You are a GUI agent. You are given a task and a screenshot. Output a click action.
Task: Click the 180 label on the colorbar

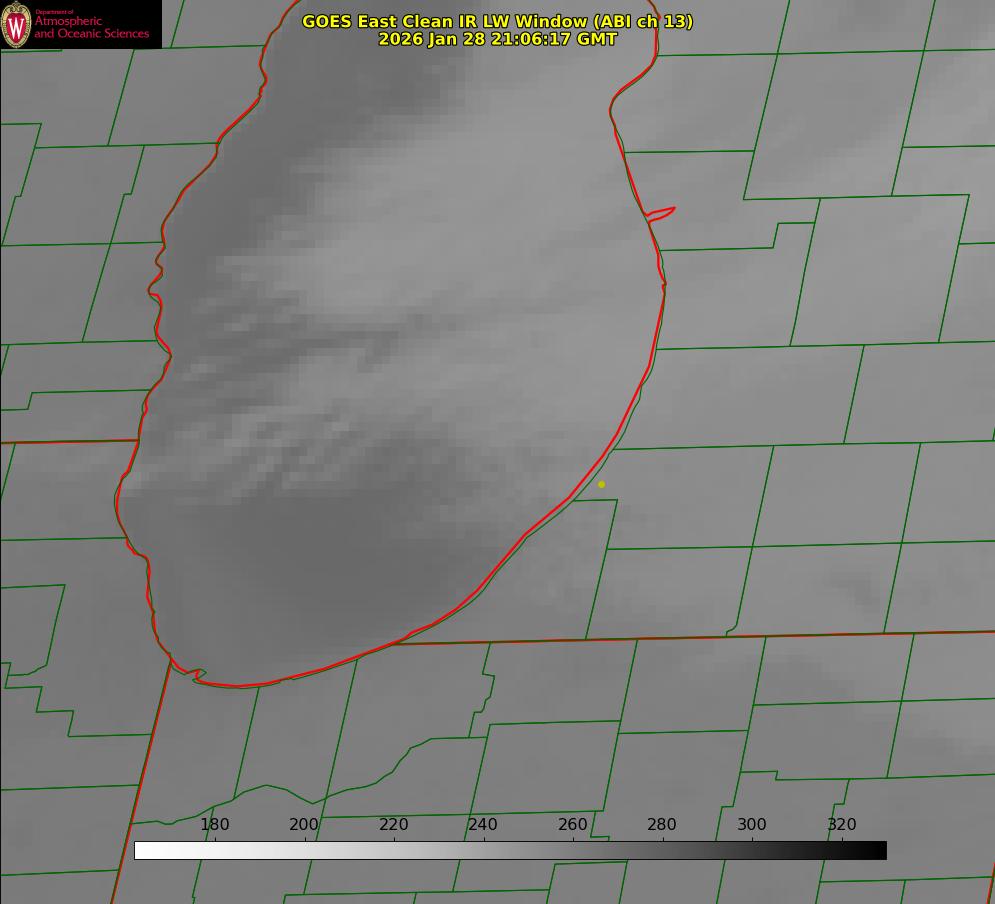click(215, 825)
